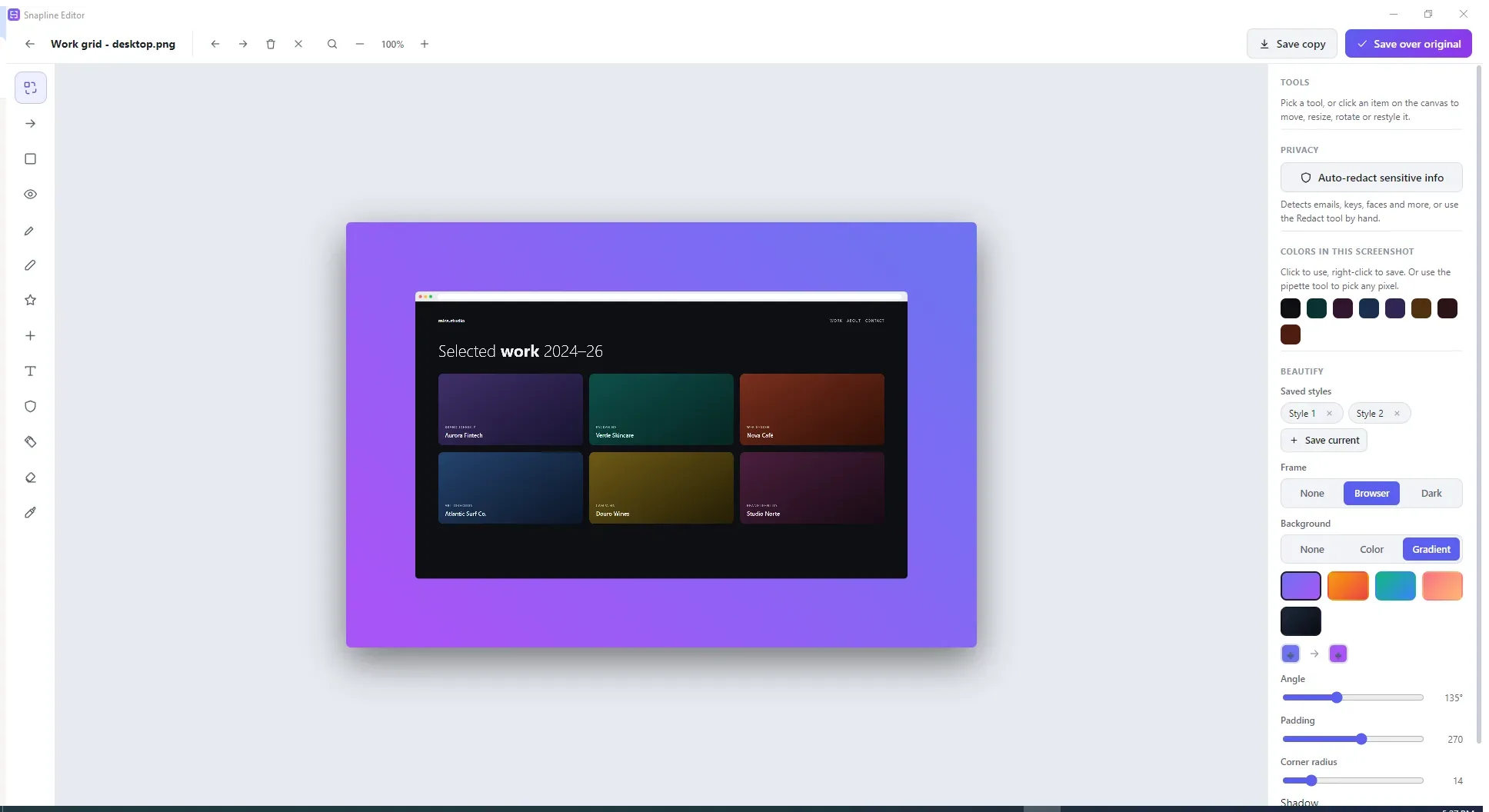Click Save over original button

pyautogui.click(x=1408, y=44)
